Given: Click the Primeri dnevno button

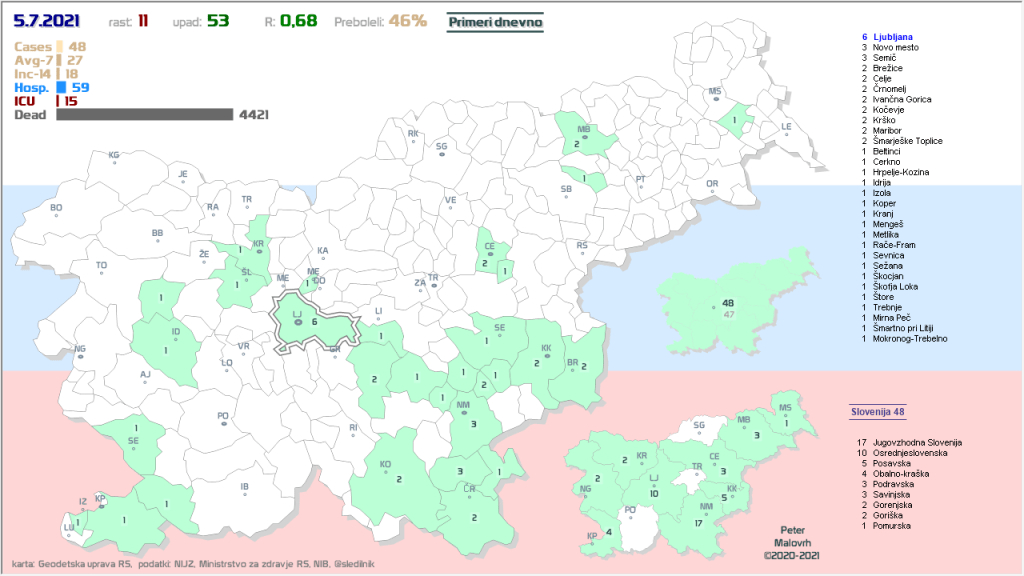Looking at the screenshot, I should coord(496,21).
